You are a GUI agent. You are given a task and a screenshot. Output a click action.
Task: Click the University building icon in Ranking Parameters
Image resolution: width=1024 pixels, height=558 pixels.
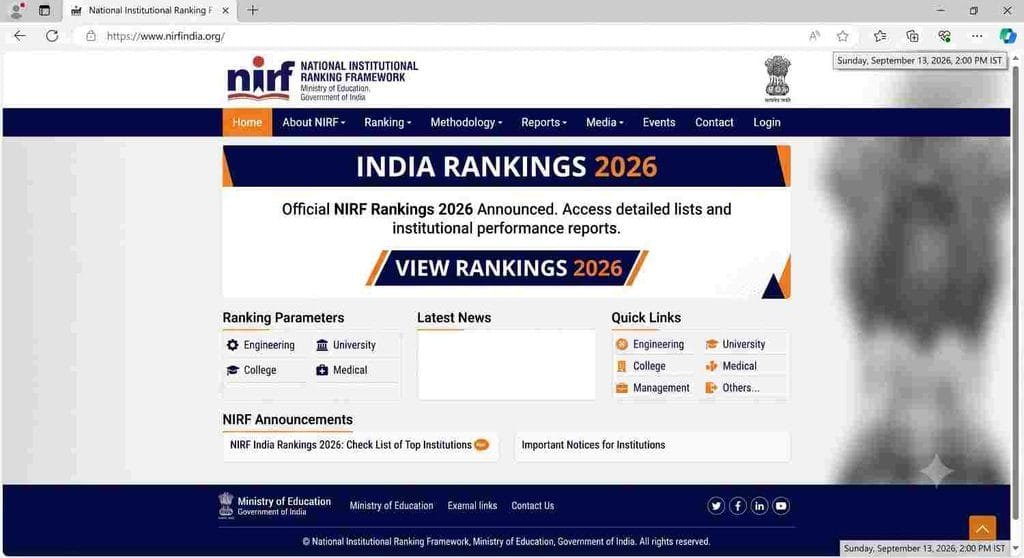322,345
